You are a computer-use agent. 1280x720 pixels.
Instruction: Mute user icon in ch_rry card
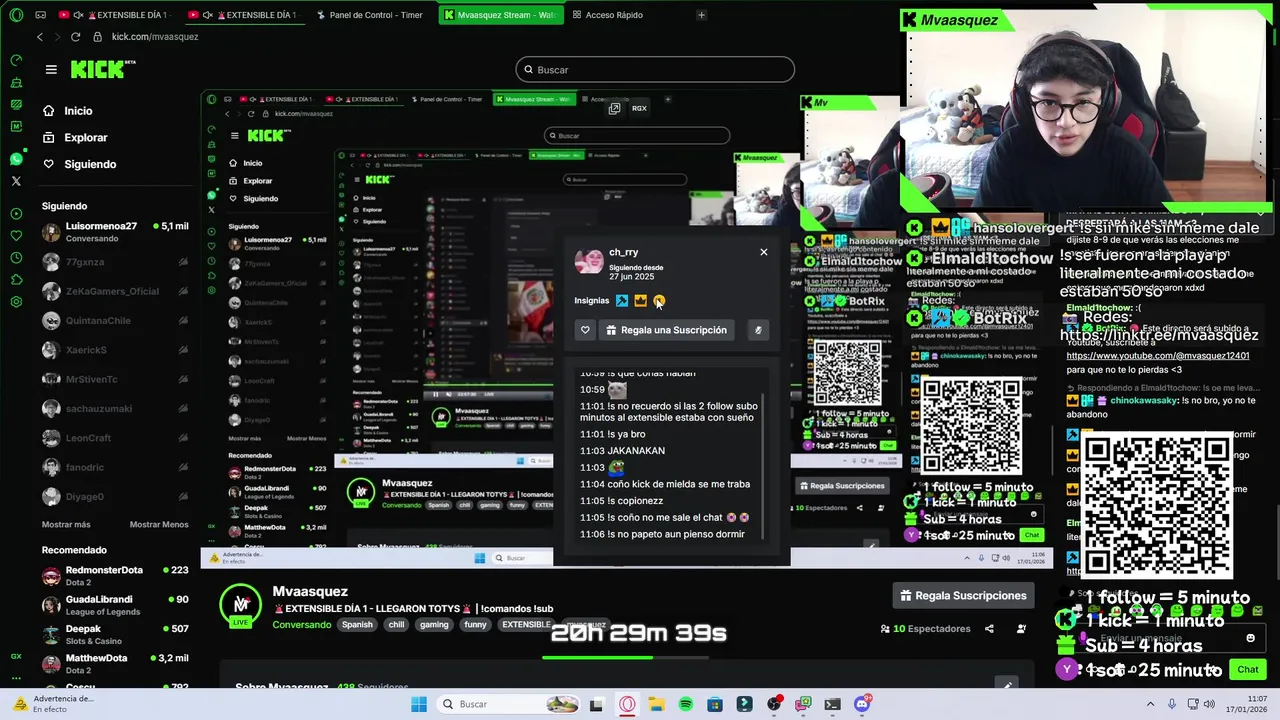pyautogui.click(x=758, y=330)
